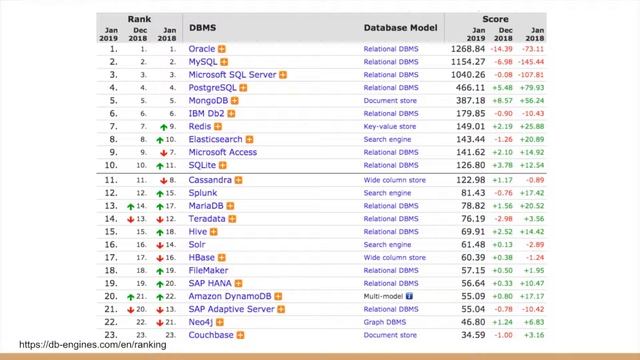The height and width of the screenshot is (360, 640).
Task: Click the Rank column header
Action: [139, 19]
